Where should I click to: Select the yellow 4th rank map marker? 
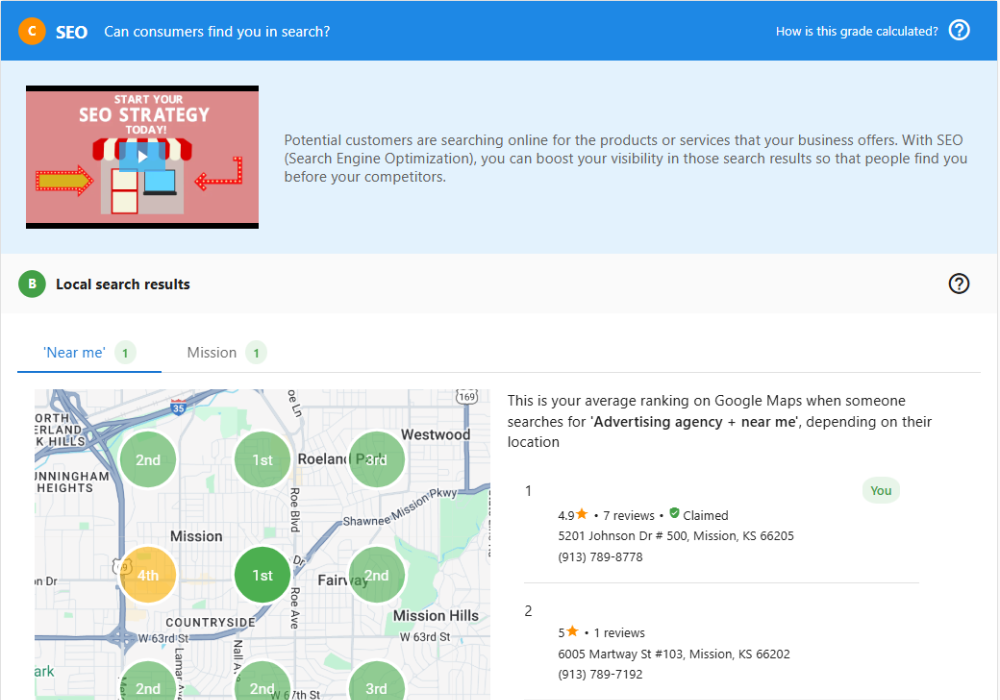click(148, 575)
